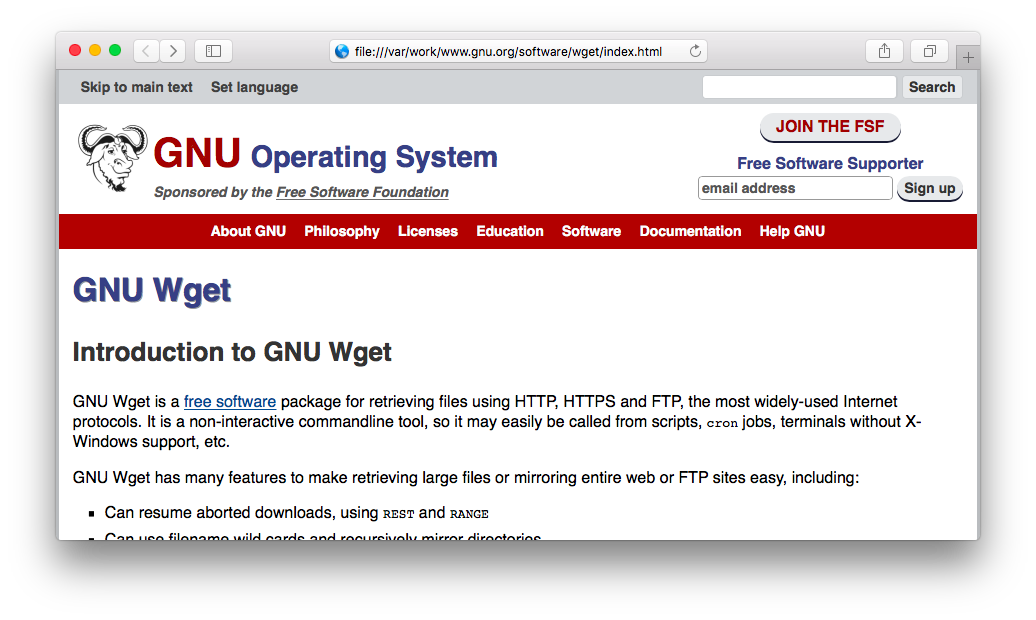Show all open tabs
The height and width of the screenshot is (620, 1036).
point(928,50)
